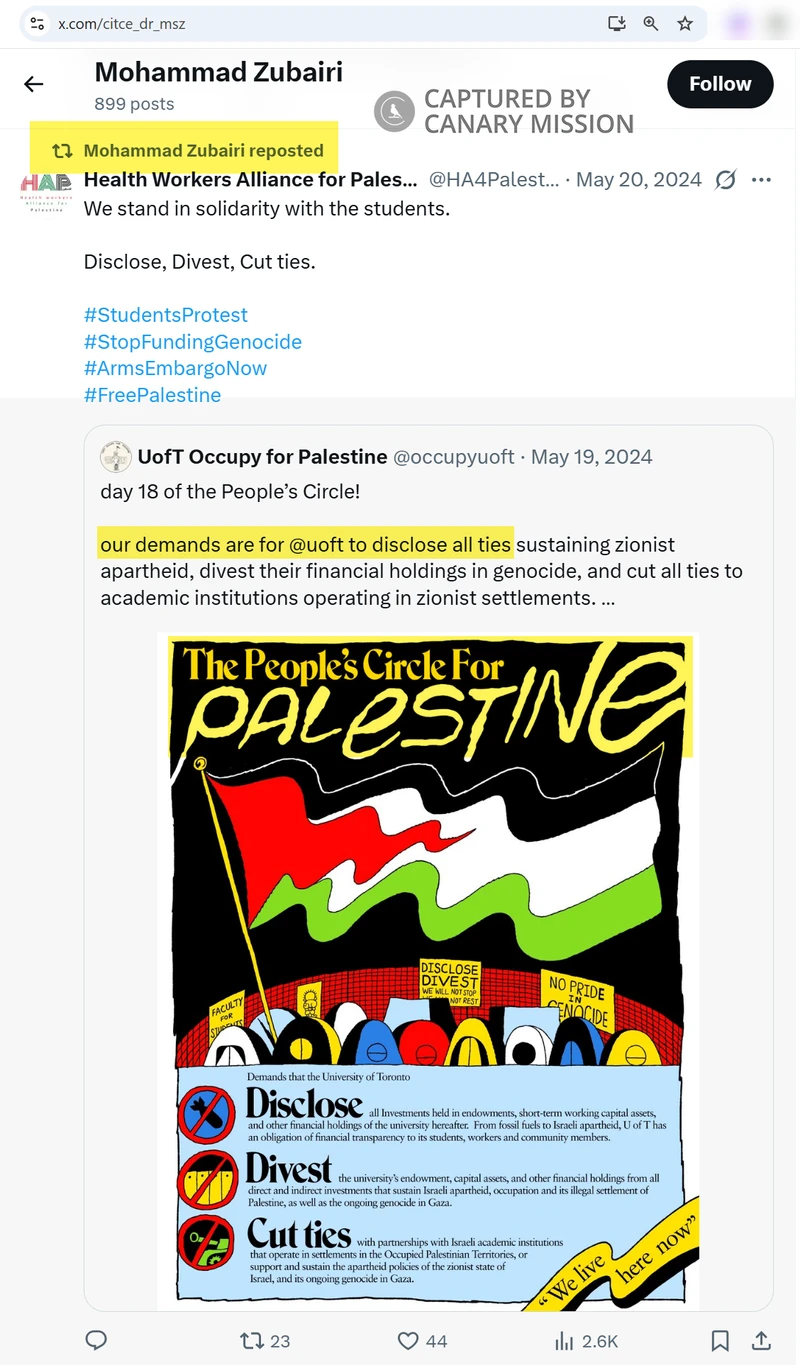800x1365 pixels.
Task: Share the post via share icon
Action: 761,1340
